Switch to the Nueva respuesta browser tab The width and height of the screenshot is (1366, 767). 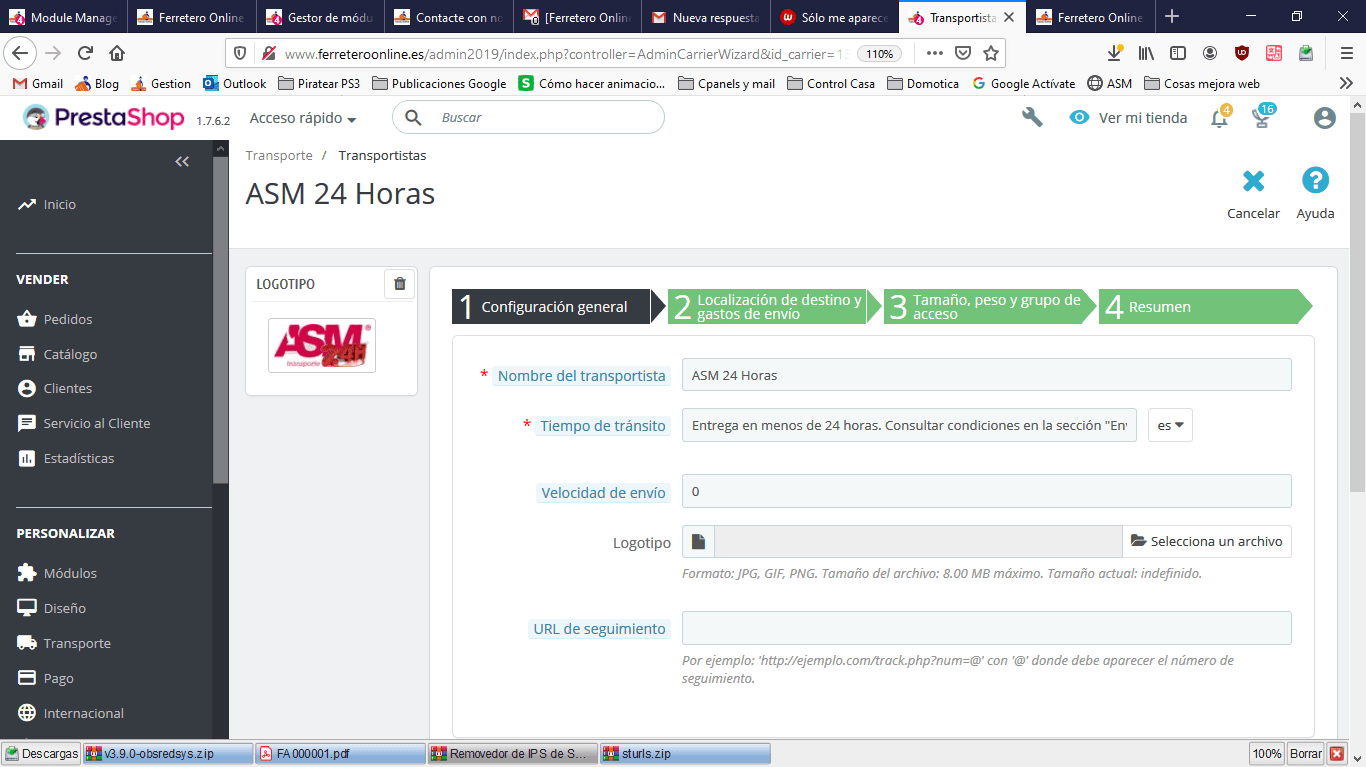pos(705,17)
